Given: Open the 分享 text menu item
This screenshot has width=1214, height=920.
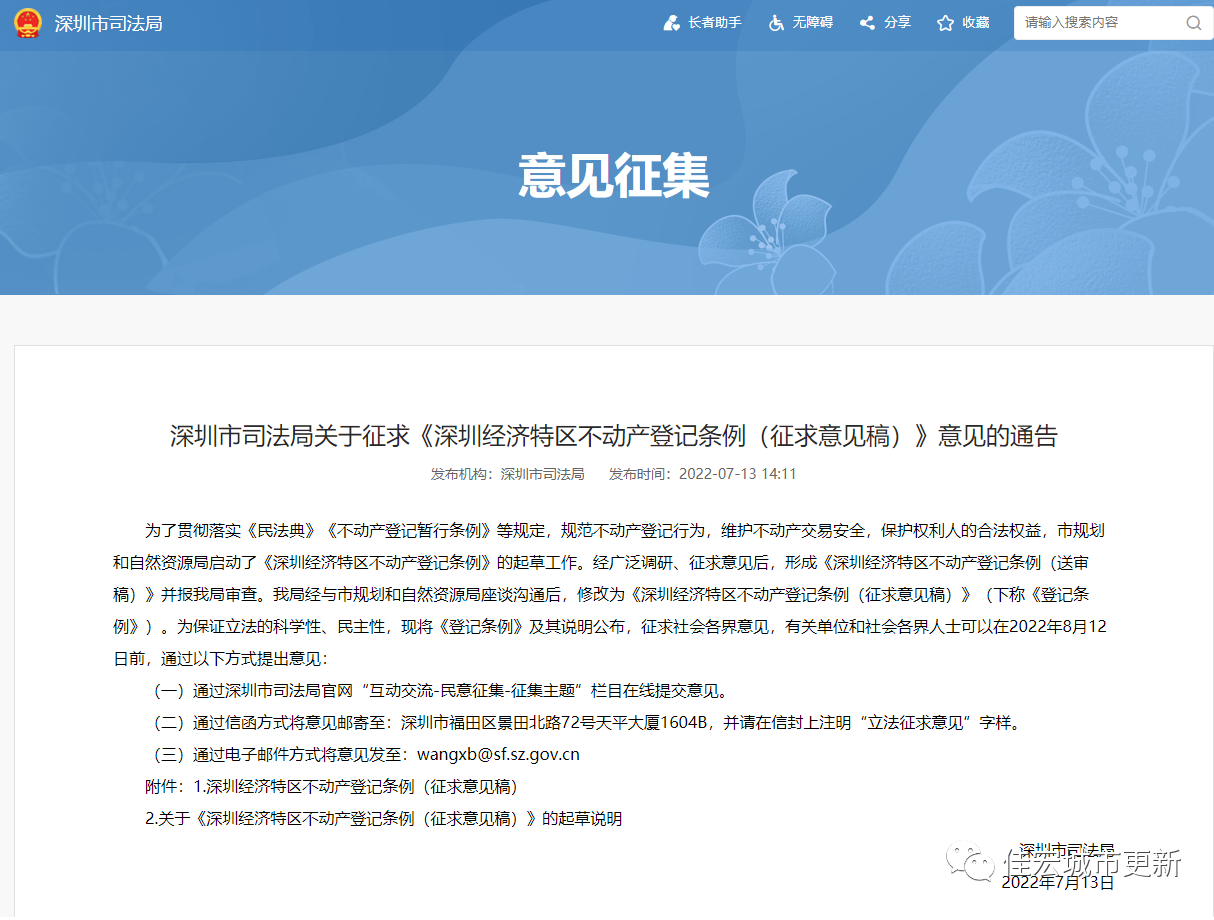Looking at the screenshot, I should [897, 22].
